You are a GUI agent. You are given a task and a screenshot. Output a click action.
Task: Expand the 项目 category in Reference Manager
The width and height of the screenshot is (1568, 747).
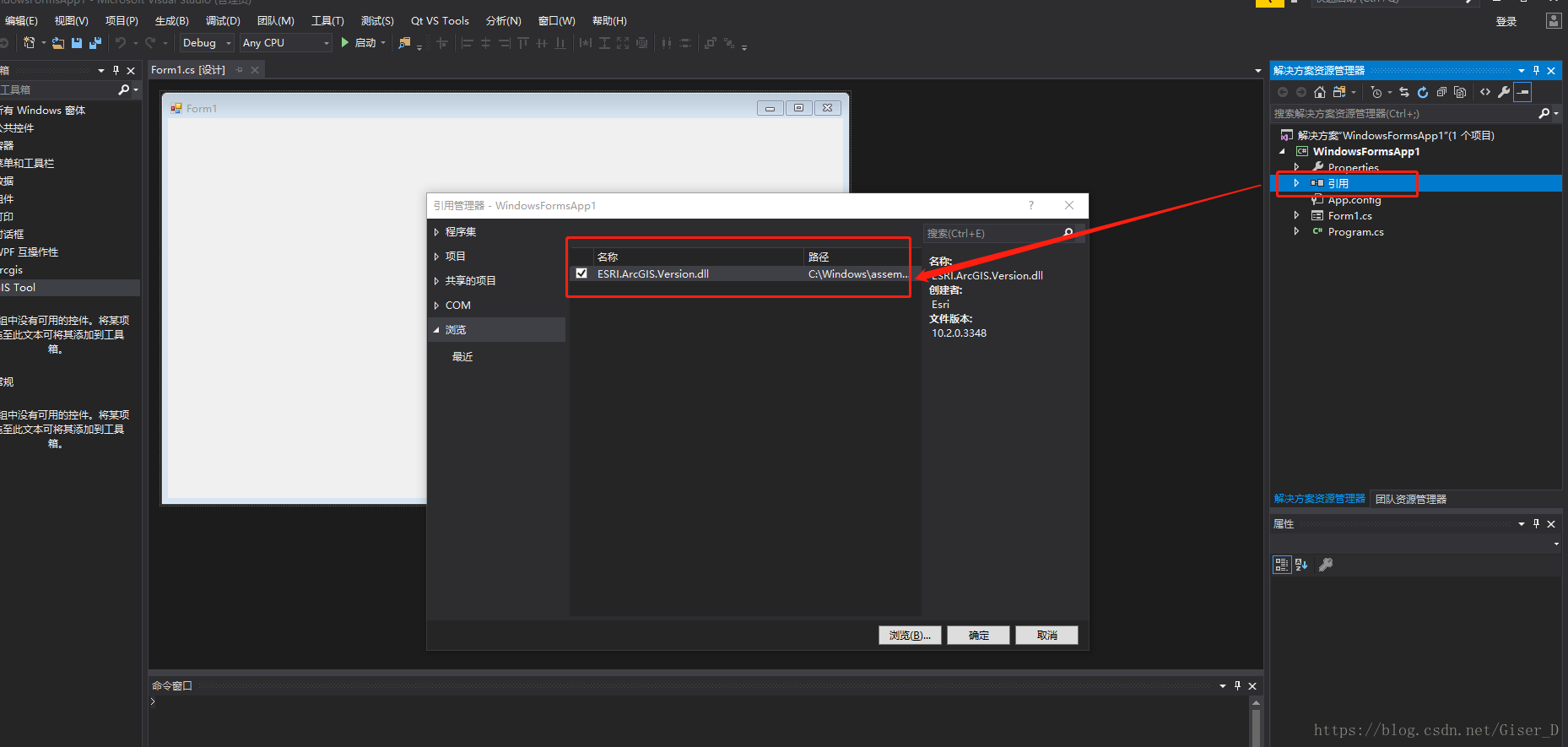[436, 257]
